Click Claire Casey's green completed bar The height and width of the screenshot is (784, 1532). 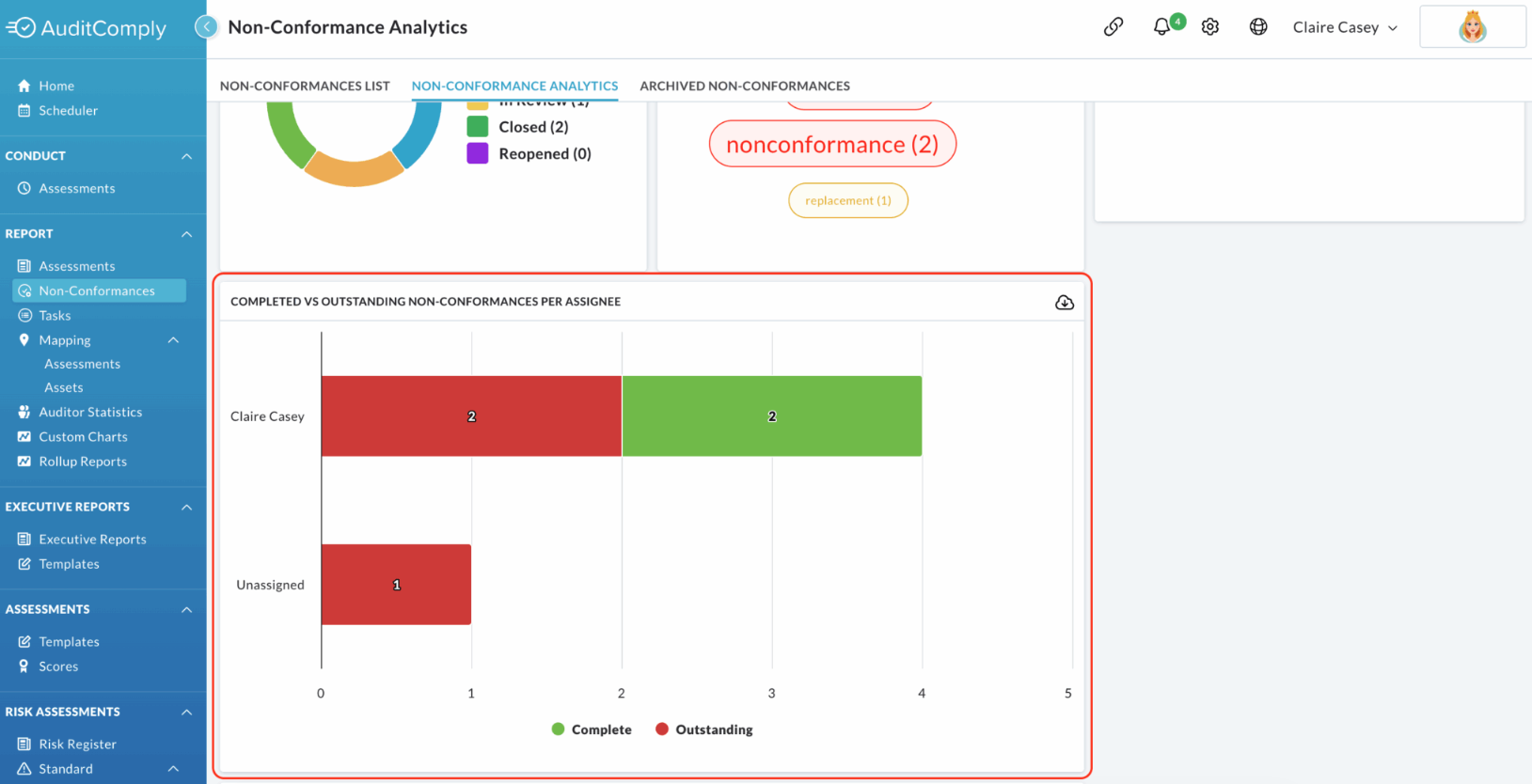pos(772,416)
